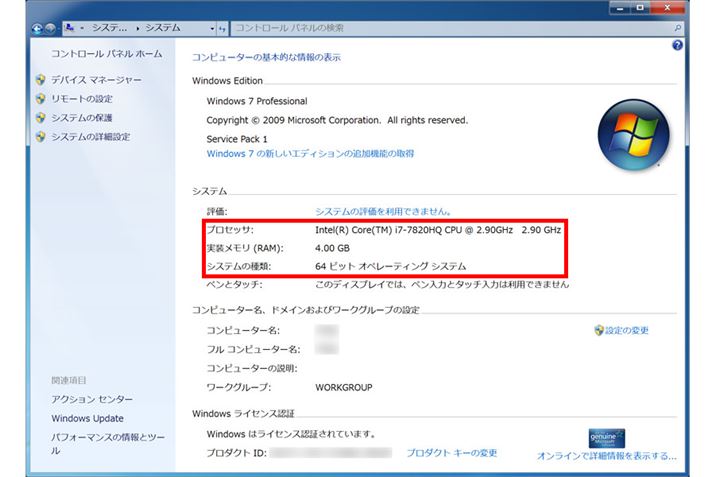Click shield icon beside デバイス マネージャー
715x477 pixels.
(41, 80)
